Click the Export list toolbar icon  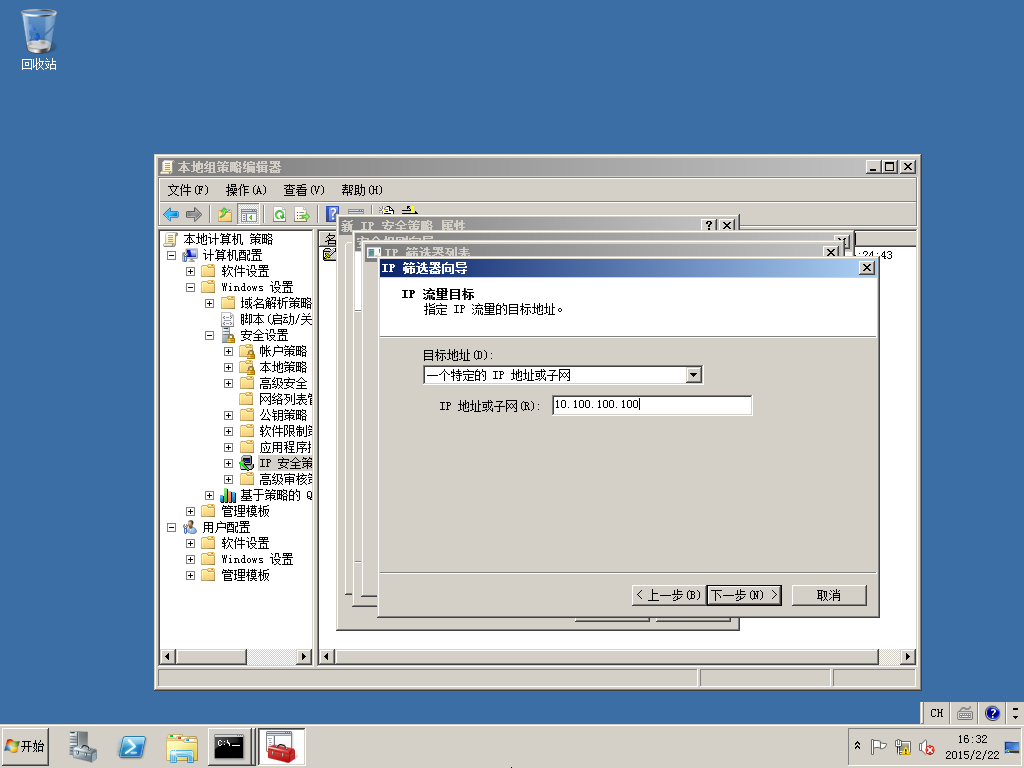click(302, 214)
